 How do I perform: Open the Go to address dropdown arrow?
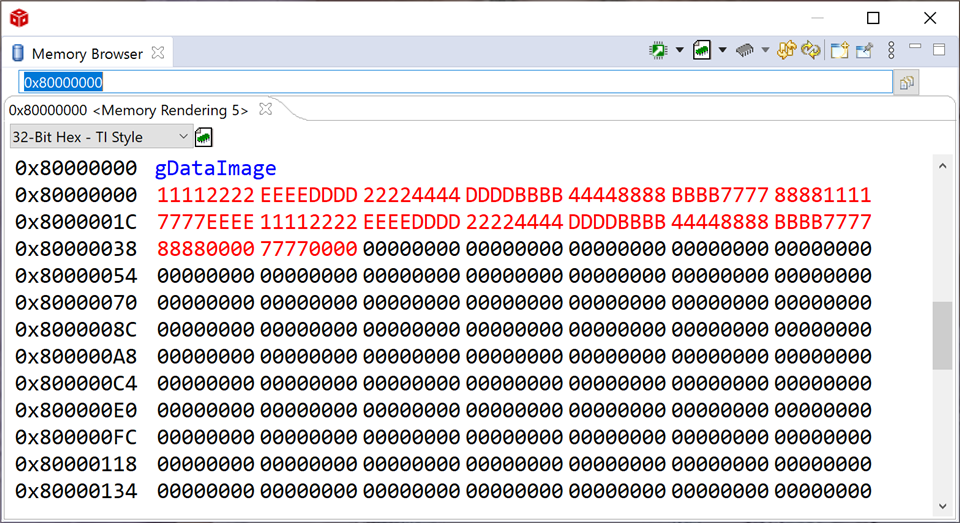point(680,50)
